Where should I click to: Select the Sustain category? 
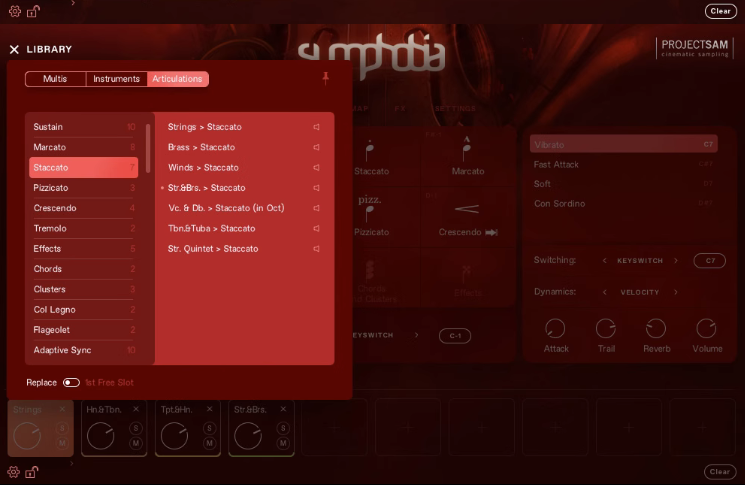pos(84,127)
